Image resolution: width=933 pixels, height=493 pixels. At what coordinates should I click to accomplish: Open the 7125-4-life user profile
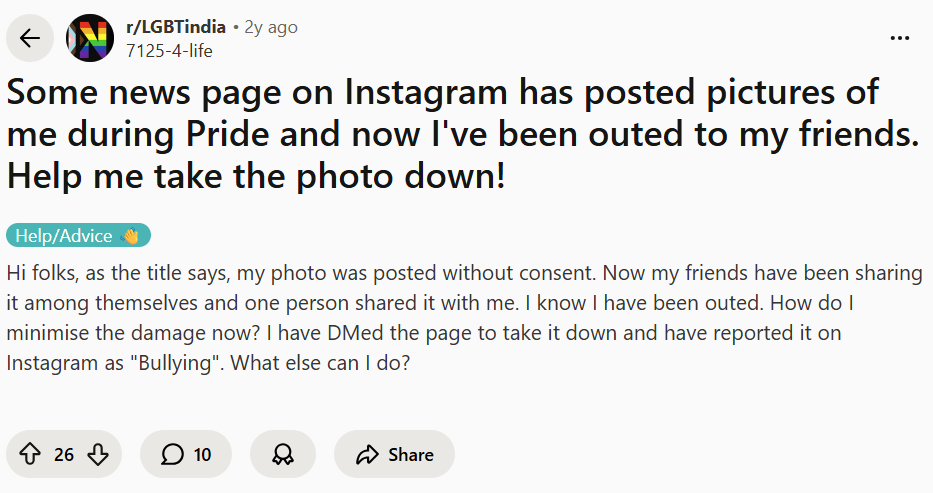[x=169, y=51]
